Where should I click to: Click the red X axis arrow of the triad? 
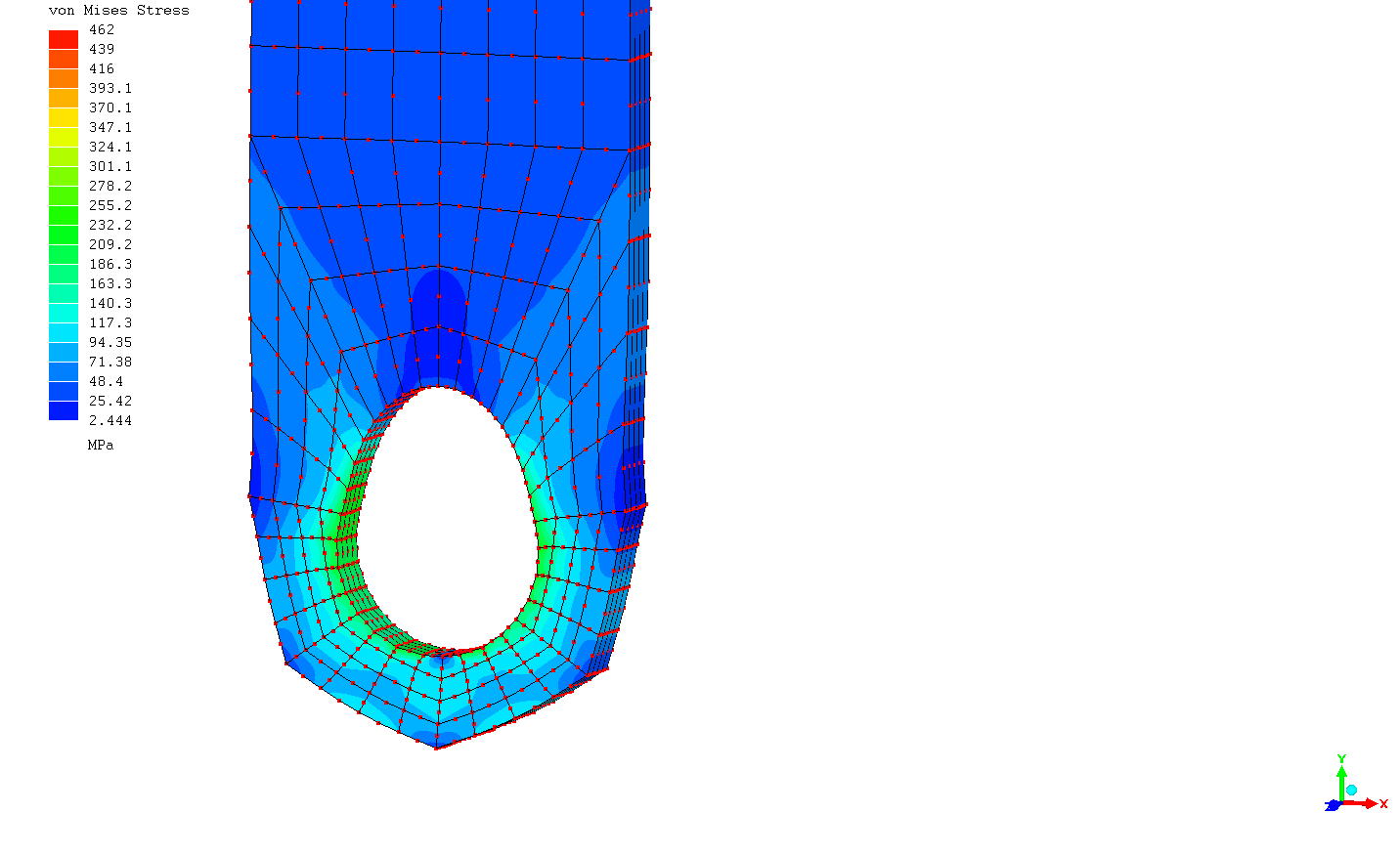tap(1360, 803)
